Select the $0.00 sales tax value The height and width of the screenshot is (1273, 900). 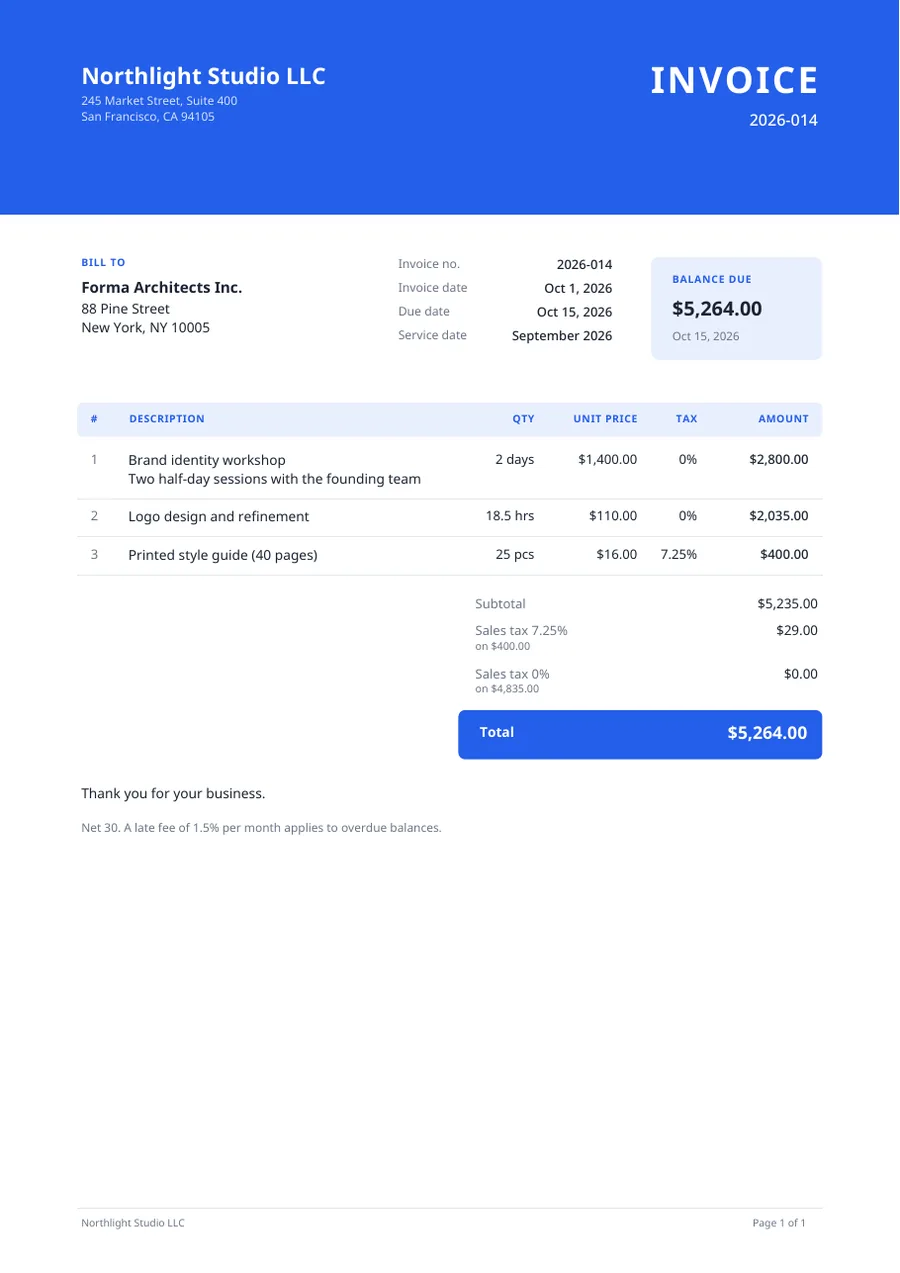point(801,675)
